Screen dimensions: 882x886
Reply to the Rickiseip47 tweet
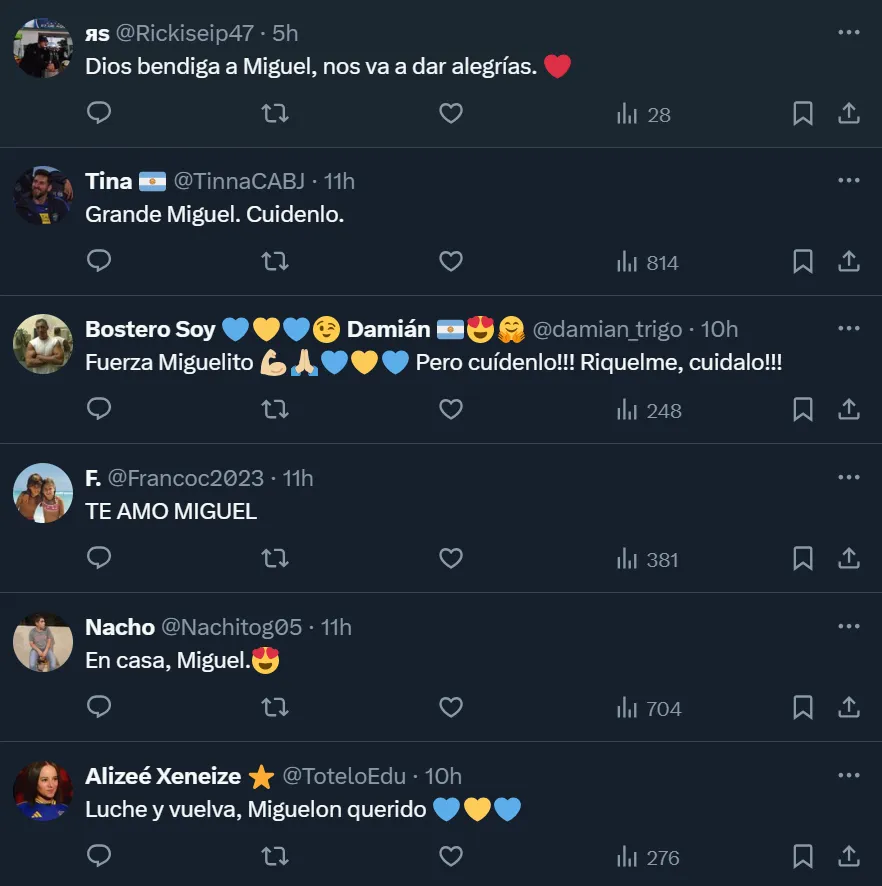click(99, 113)
